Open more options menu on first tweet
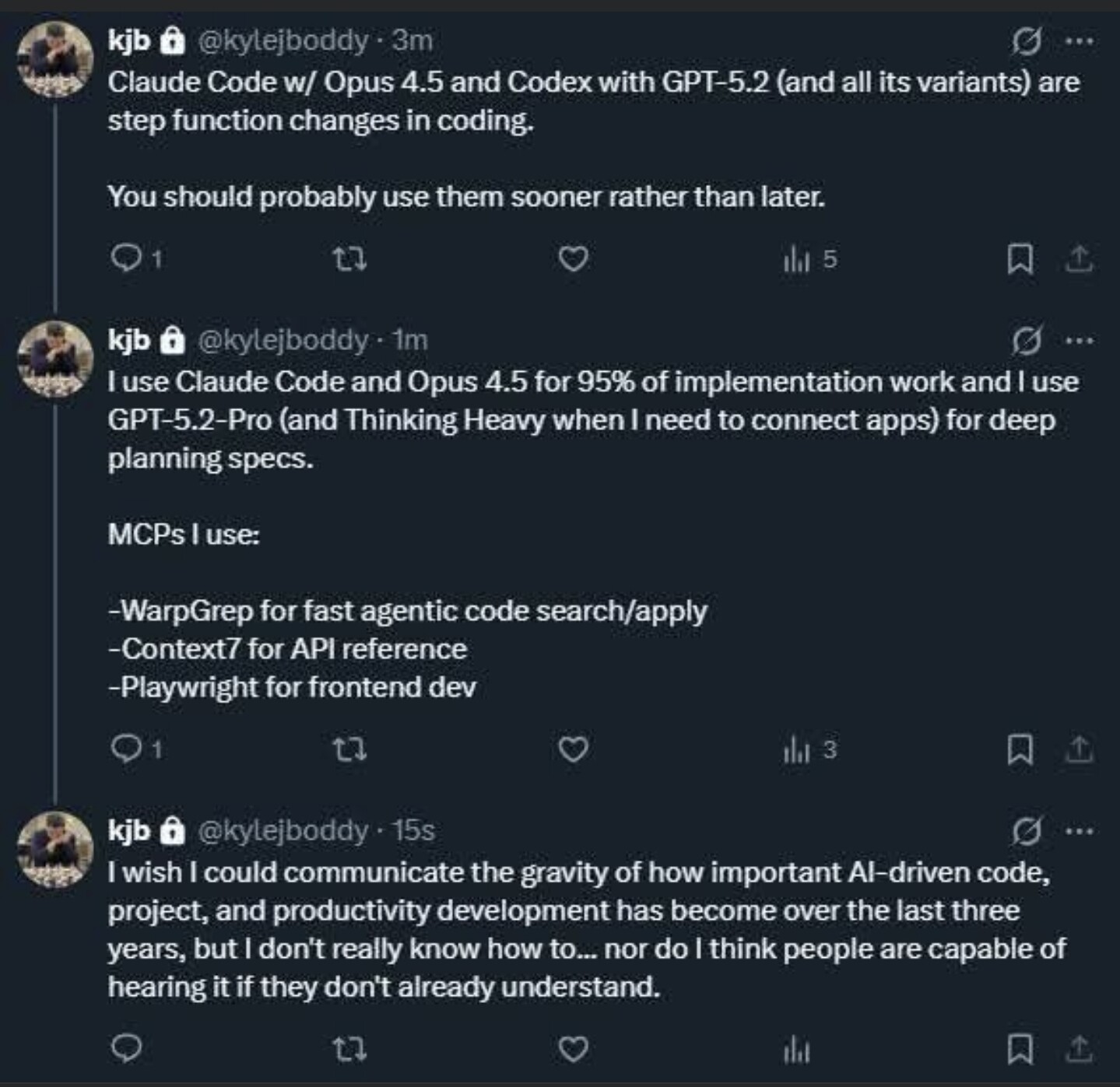The width and height of the screenshot is (1120, 1087). pos(1079,40)
